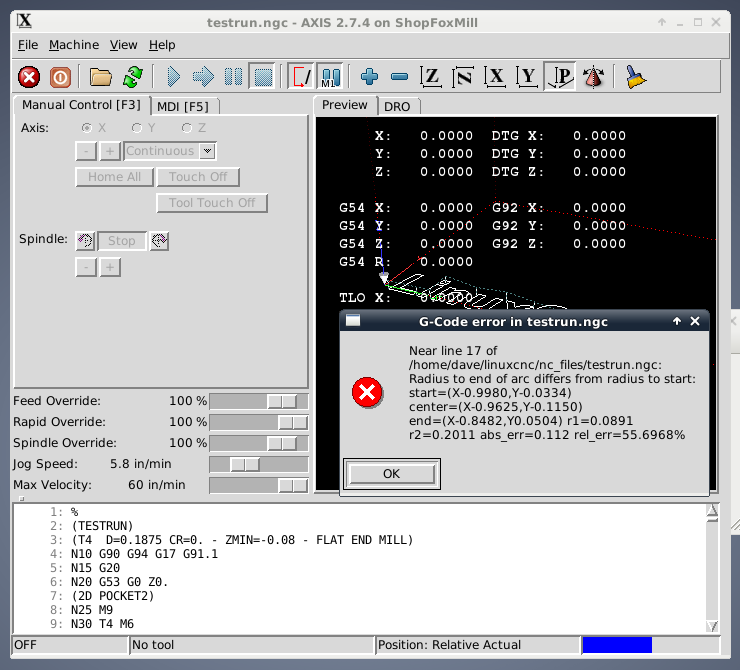Switch to the DRO tab
740x670 pixels.
point(397,107)
